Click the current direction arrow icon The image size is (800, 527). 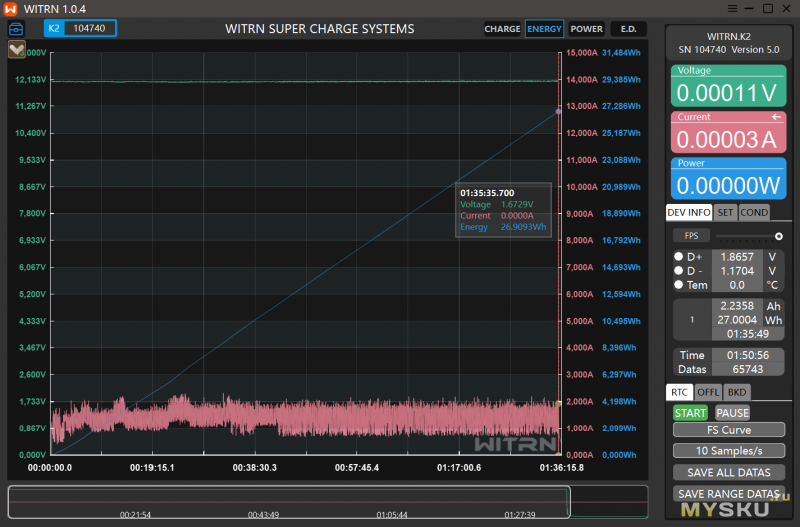click(776, 117)
